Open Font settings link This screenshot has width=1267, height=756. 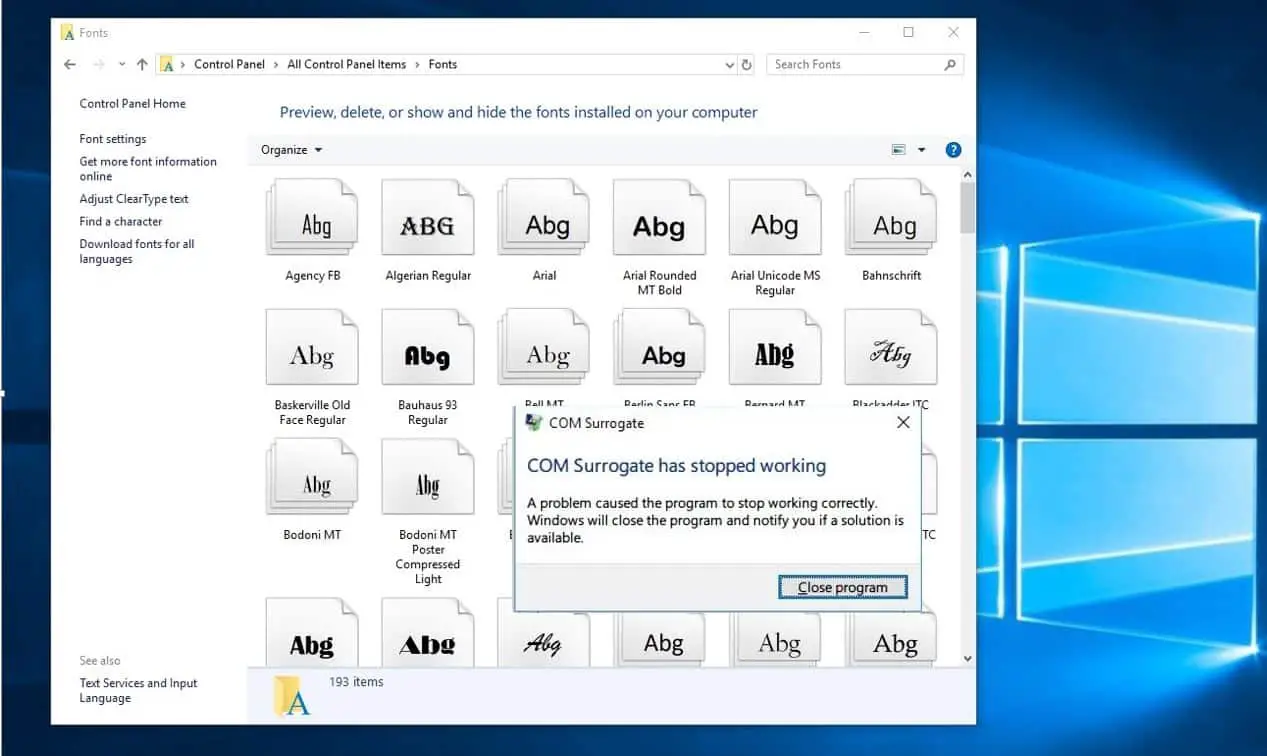pos(113,139)
